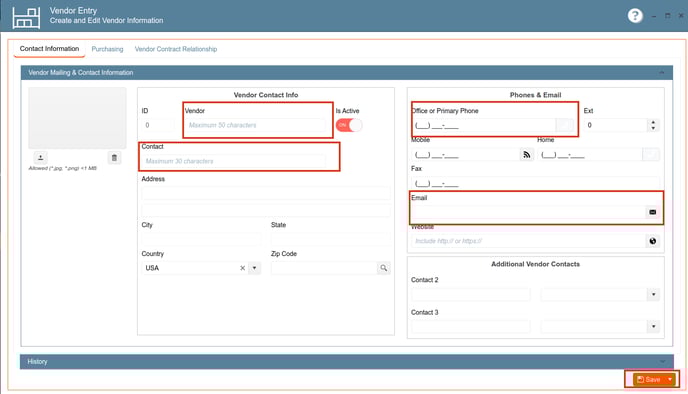Expand the History panel
The image size is (688, 394).
[663, 362]
